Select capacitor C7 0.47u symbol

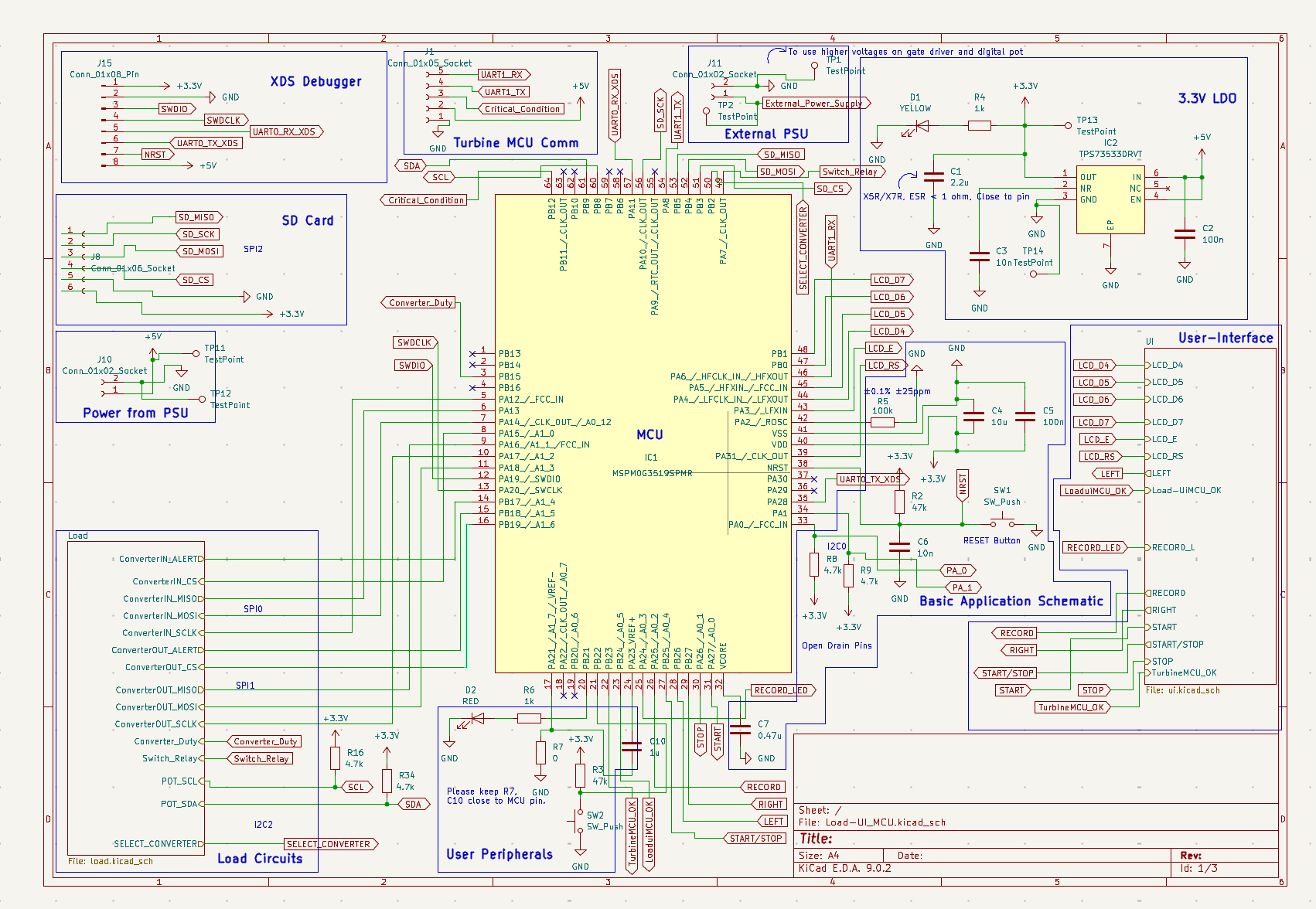740,729
